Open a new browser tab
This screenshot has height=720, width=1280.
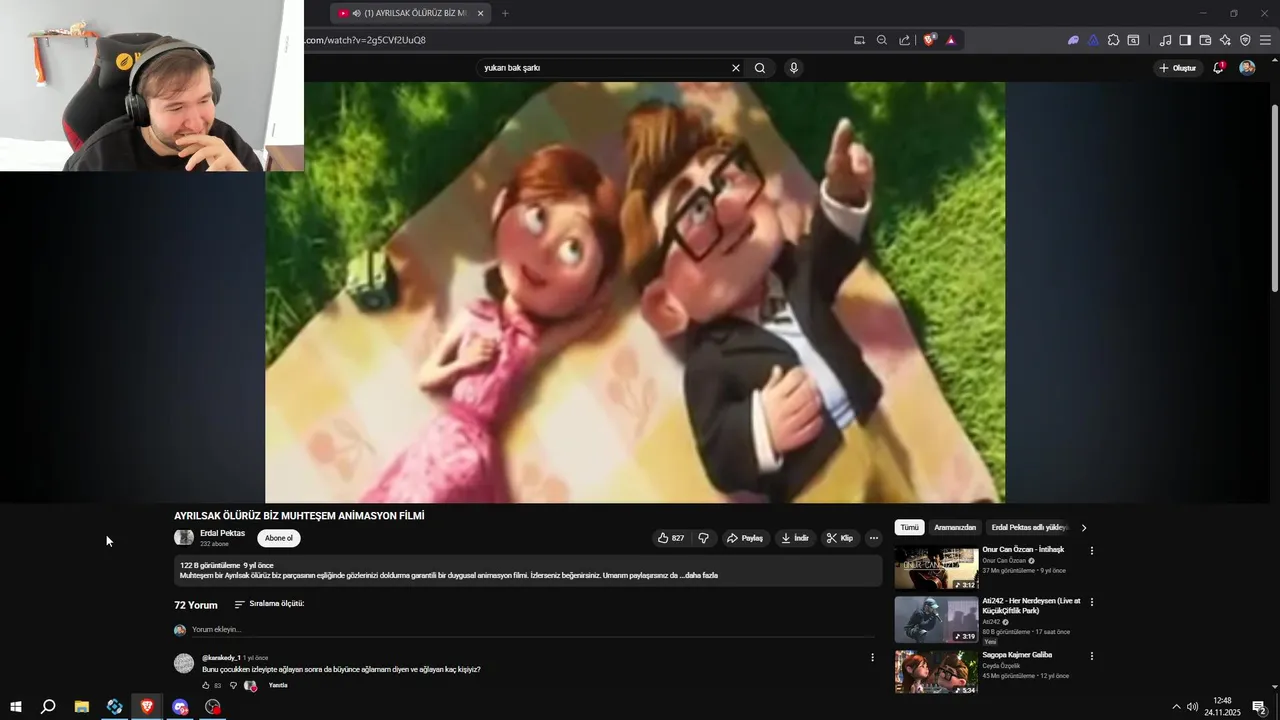tap(505, 14)
